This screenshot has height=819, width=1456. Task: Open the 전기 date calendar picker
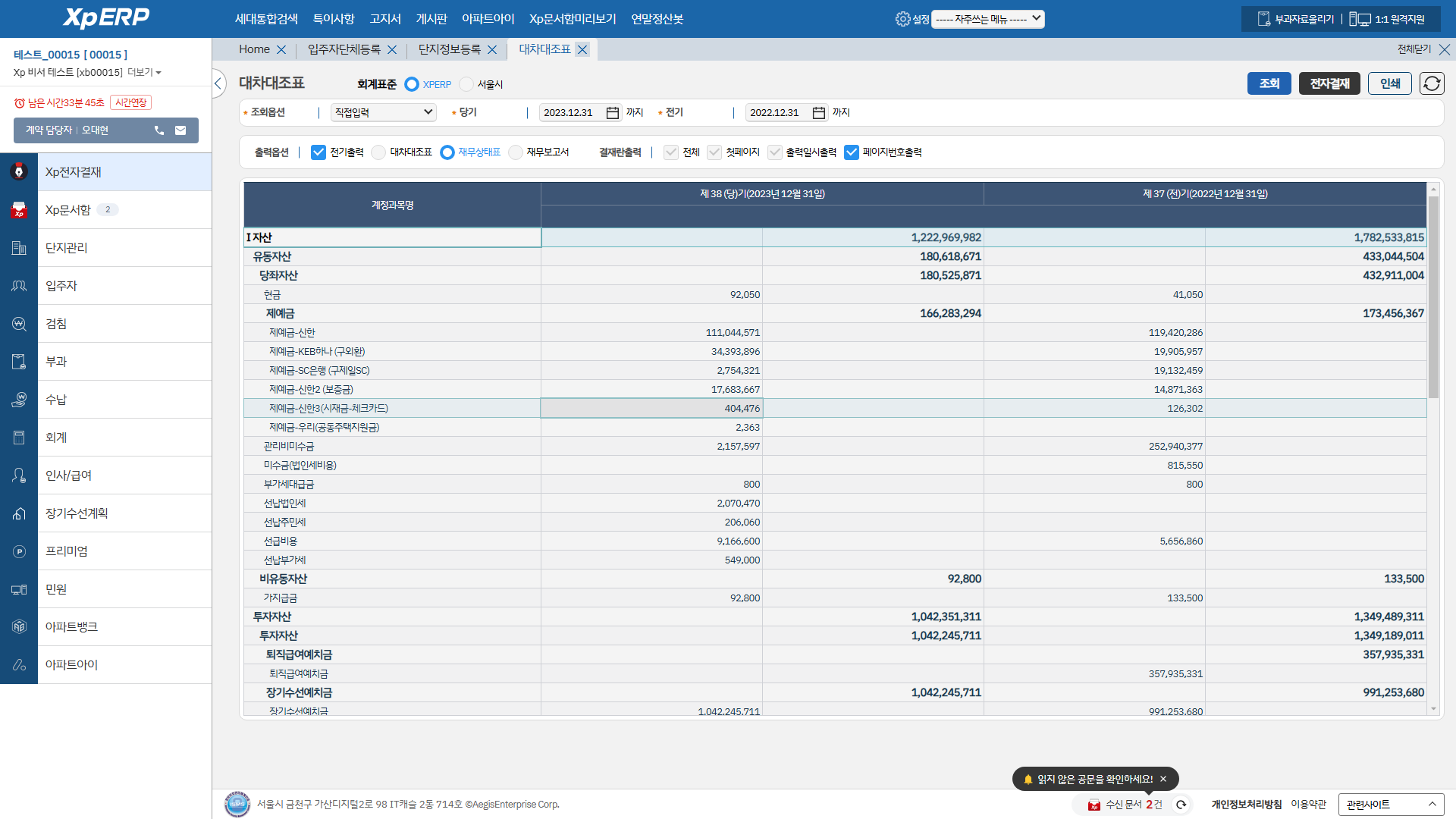[819, 113]
